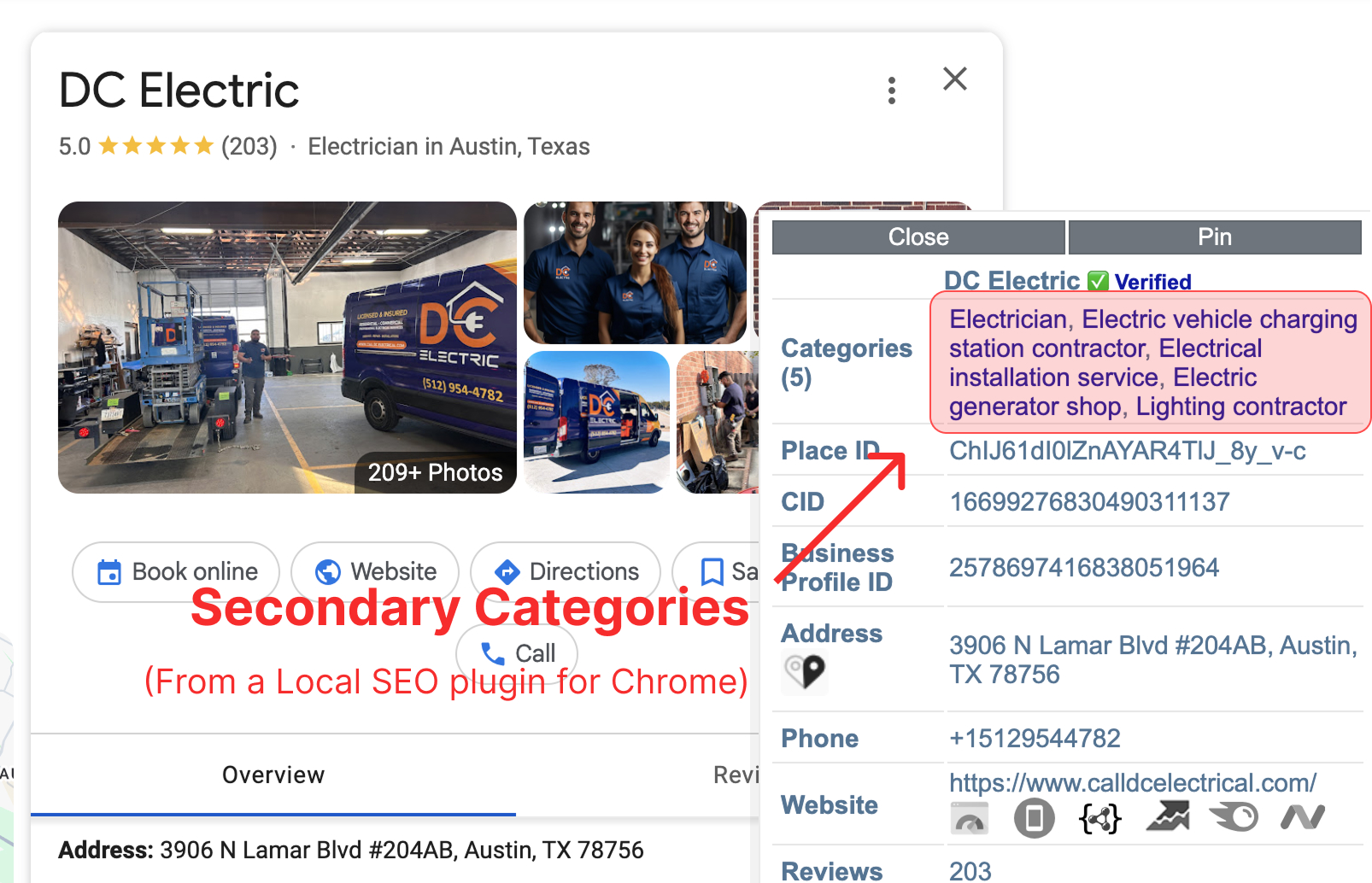Image resolution: width=1372 pixels, height=883 pixels.
Task: Open the structured data braces icon
Action: tap(1100, 818)
